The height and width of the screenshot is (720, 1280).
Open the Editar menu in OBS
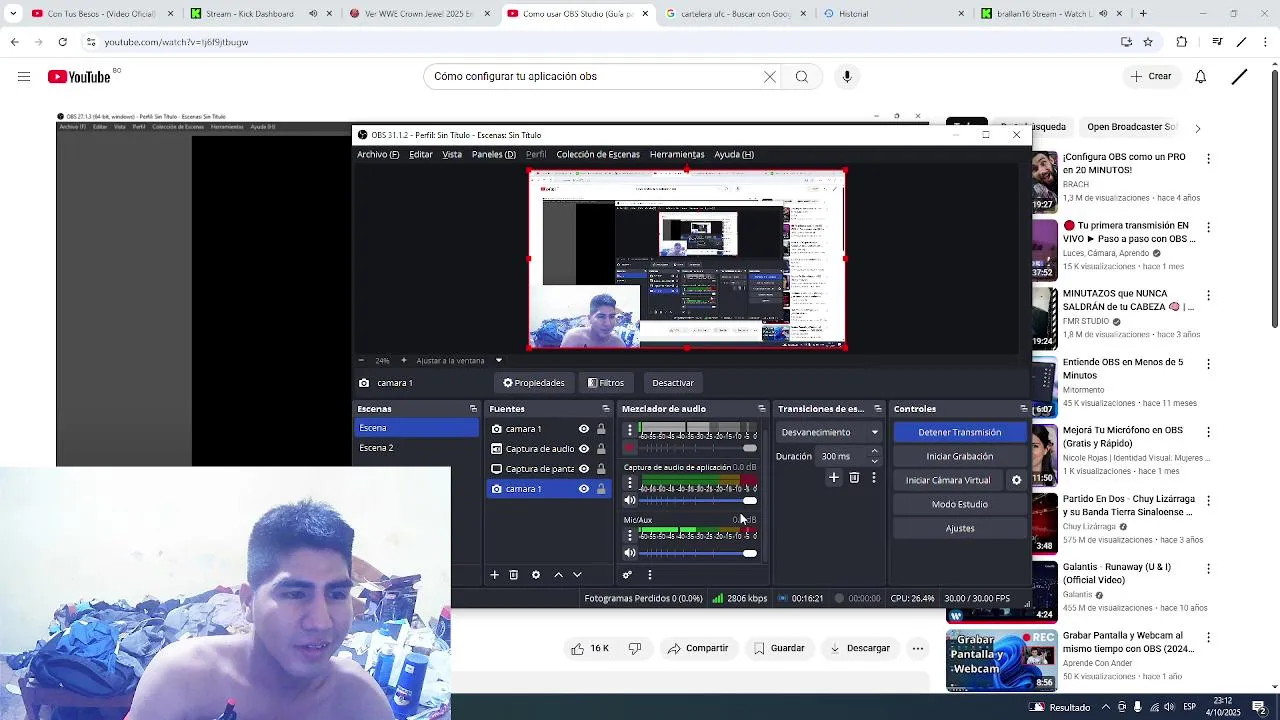pos(421,155)
